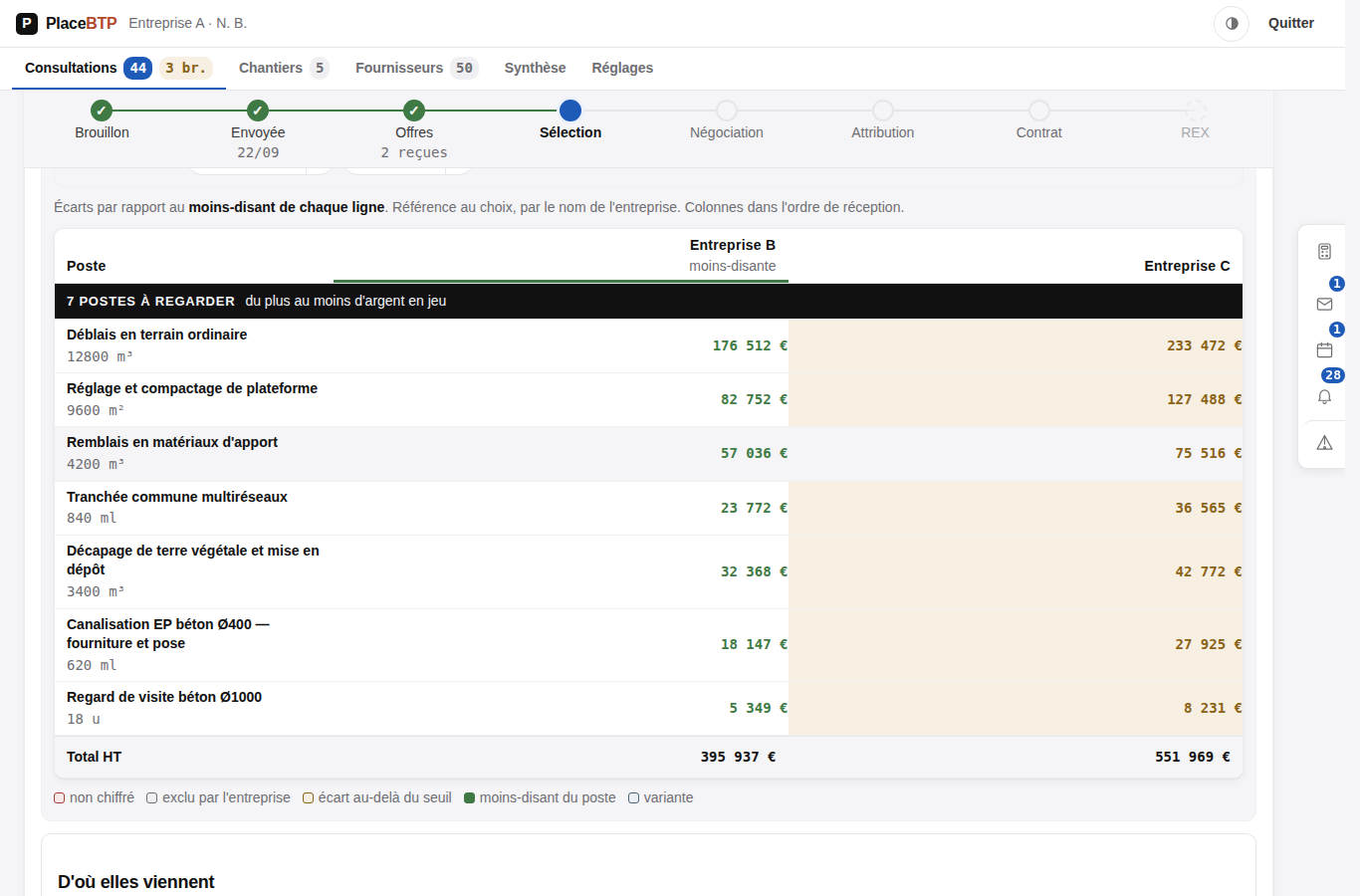This screenshot has height=896, width=1360.
Task: Click the Quitter button
Action: tap(1290, 23)
